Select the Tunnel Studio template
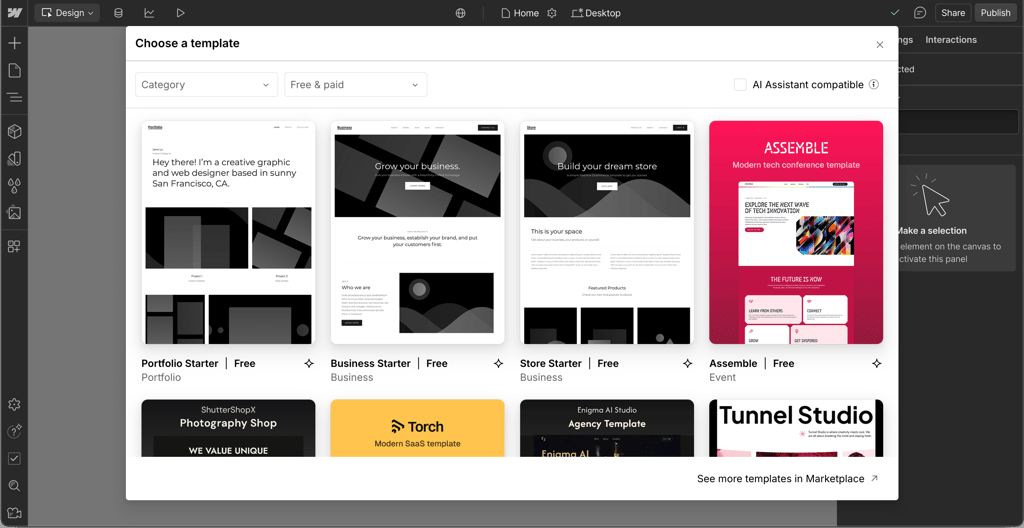This screenshot has height=528, width=1024. click(796, 428)
